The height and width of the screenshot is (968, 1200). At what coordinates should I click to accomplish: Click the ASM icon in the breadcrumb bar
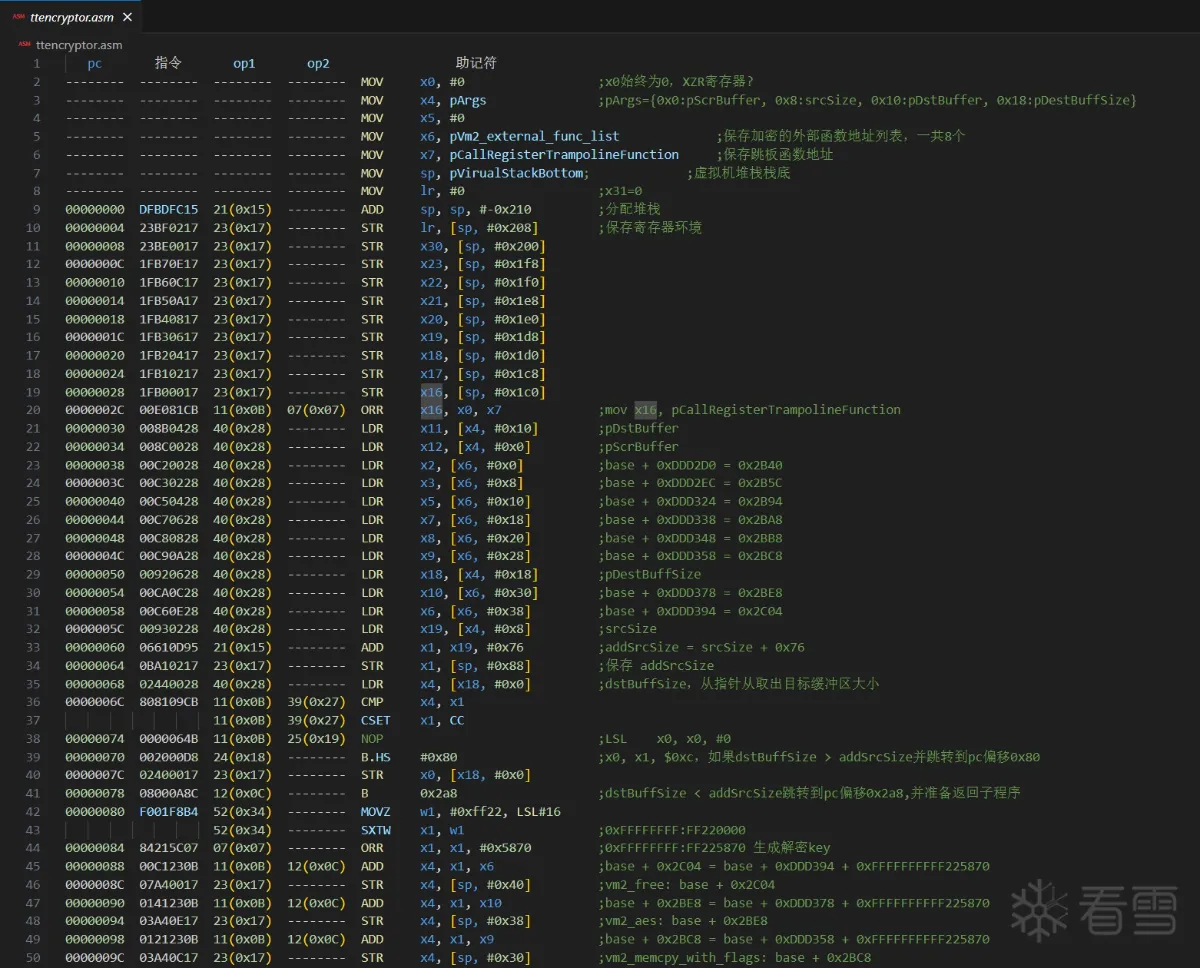24,45
